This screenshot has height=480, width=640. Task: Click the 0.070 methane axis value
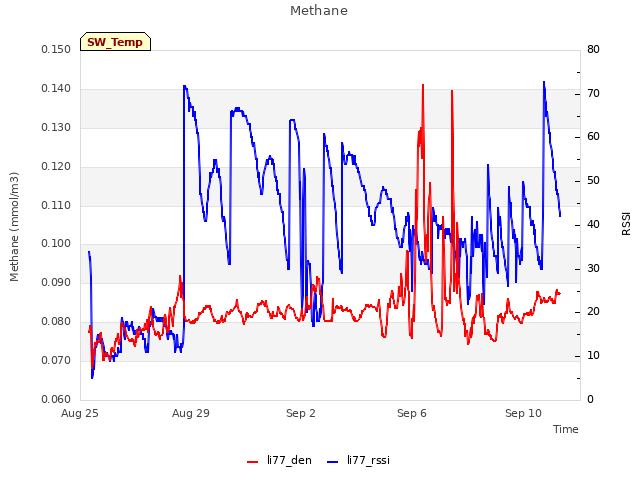click(x=56, y=360)
